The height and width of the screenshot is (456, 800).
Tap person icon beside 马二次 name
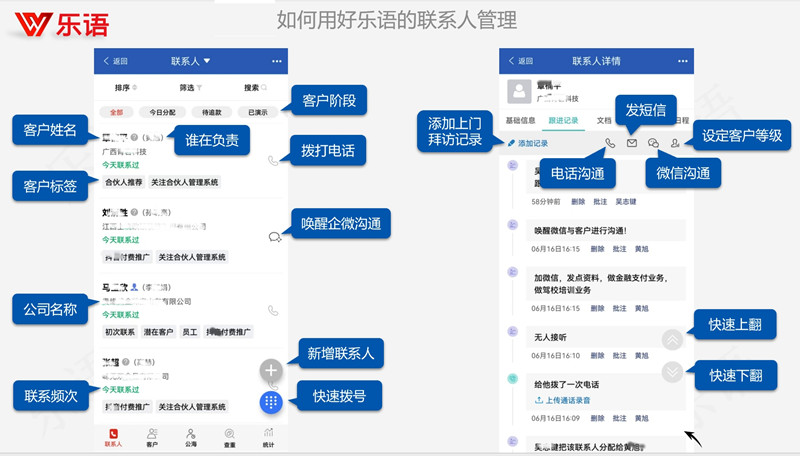pyautogui.click(x=134, y=287)
